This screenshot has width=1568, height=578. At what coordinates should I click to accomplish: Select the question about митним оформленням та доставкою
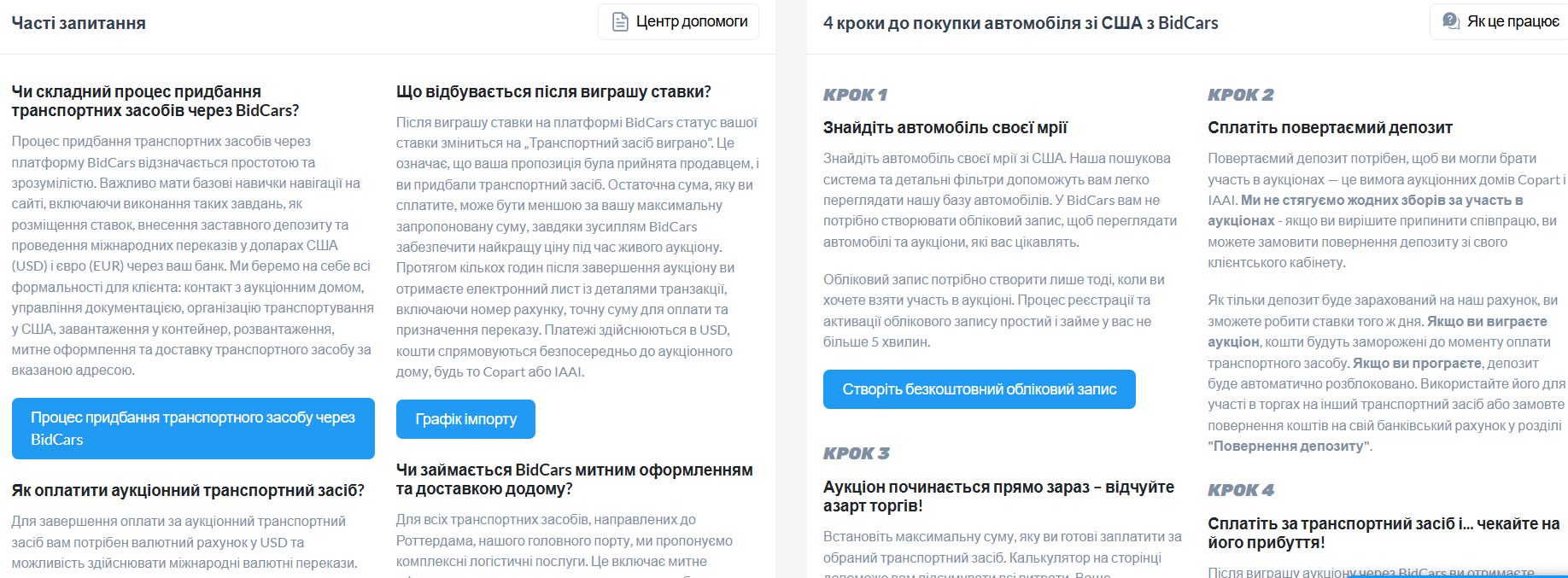574,479
